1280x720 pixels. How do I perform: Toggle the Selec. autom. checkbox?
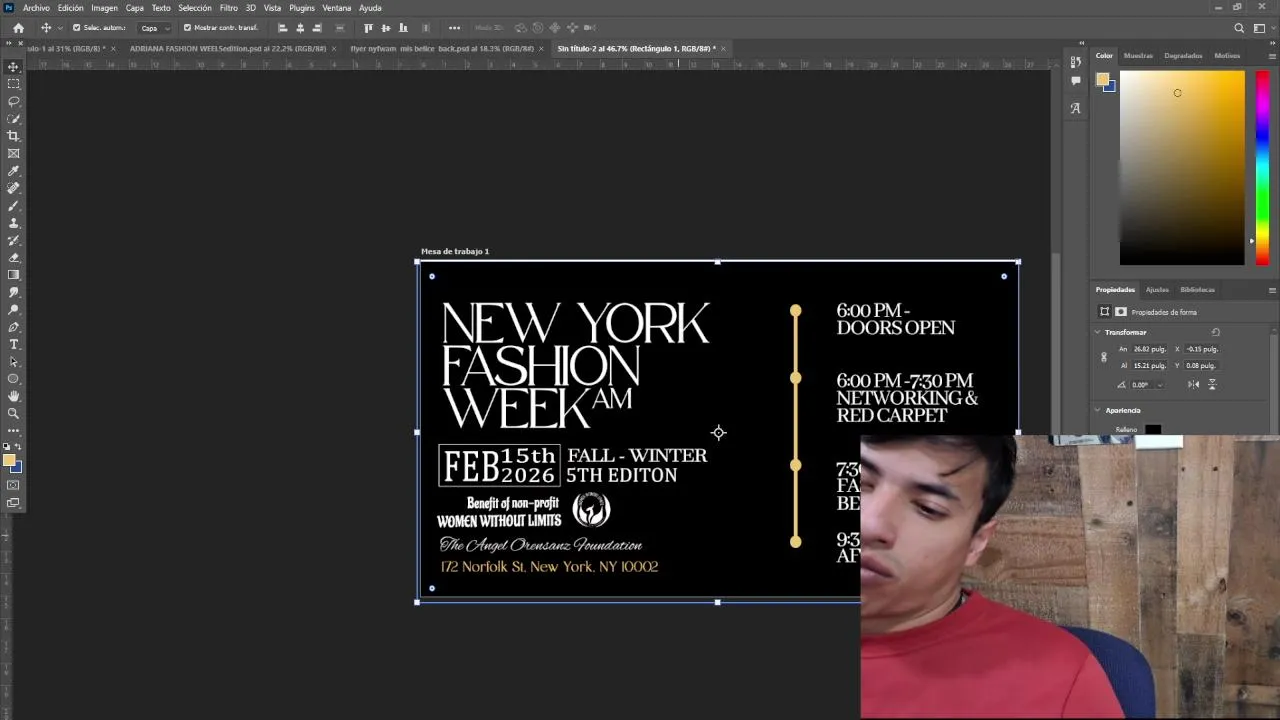pos(77,28)
